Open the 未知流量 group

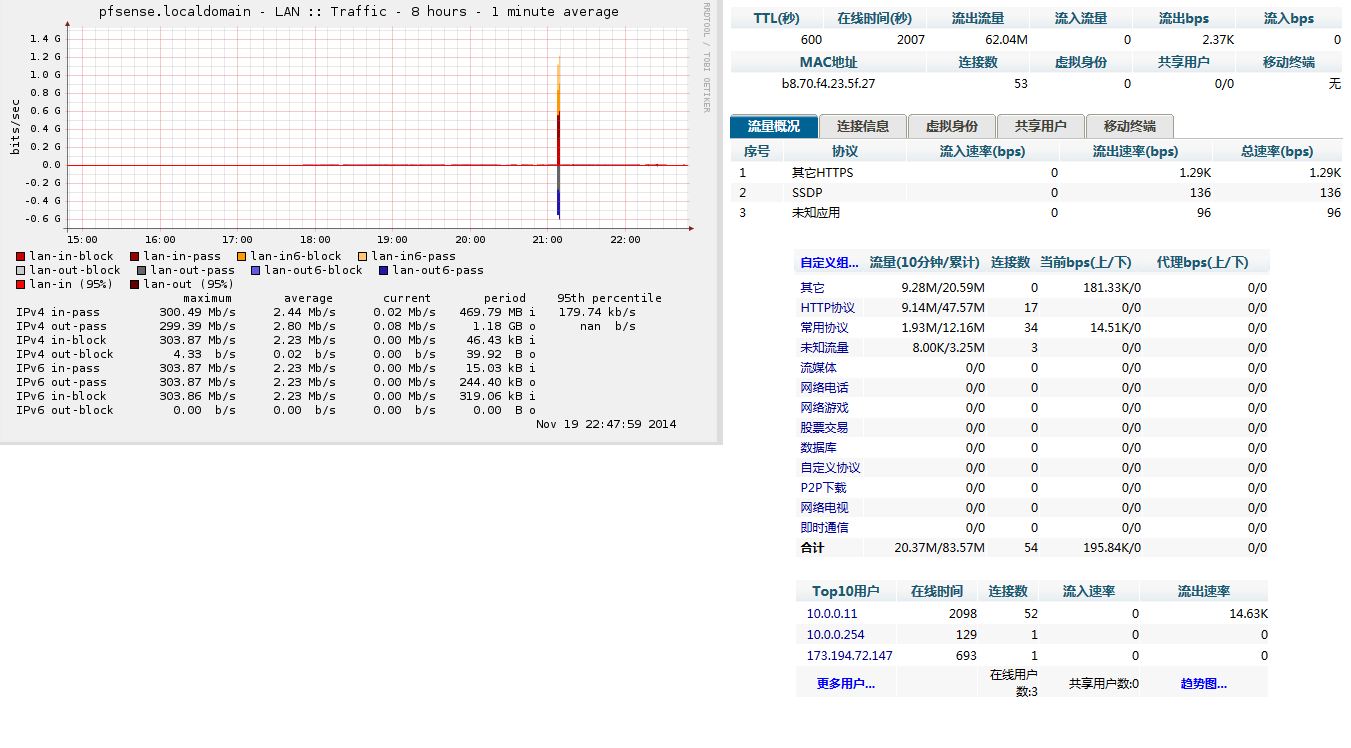pyautogui.click(x=824, y=348)
